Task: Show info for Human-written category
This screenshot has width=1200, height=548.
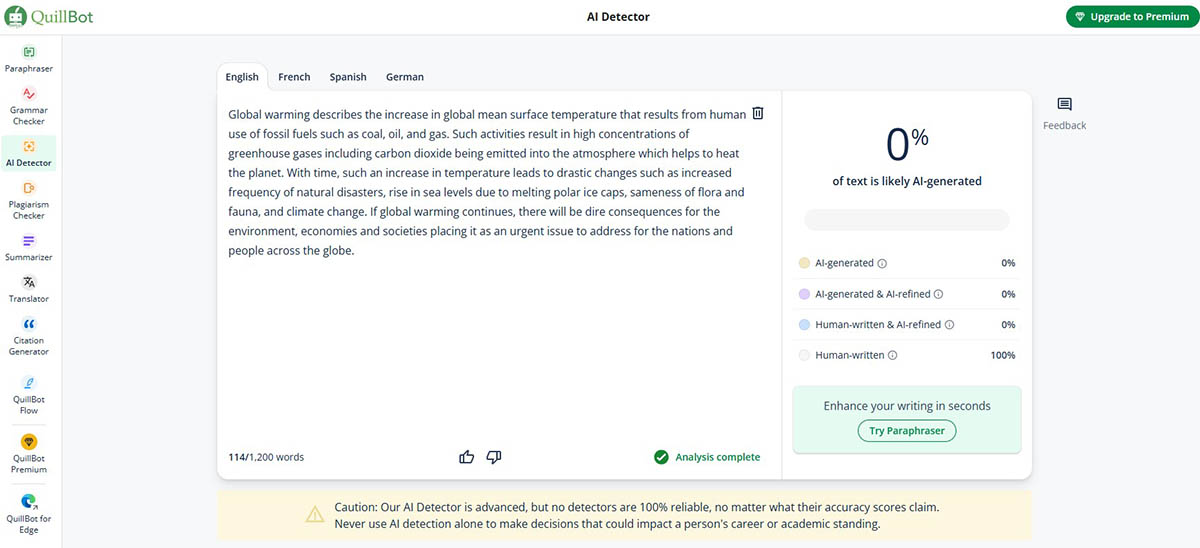Action: coord(892,355)
